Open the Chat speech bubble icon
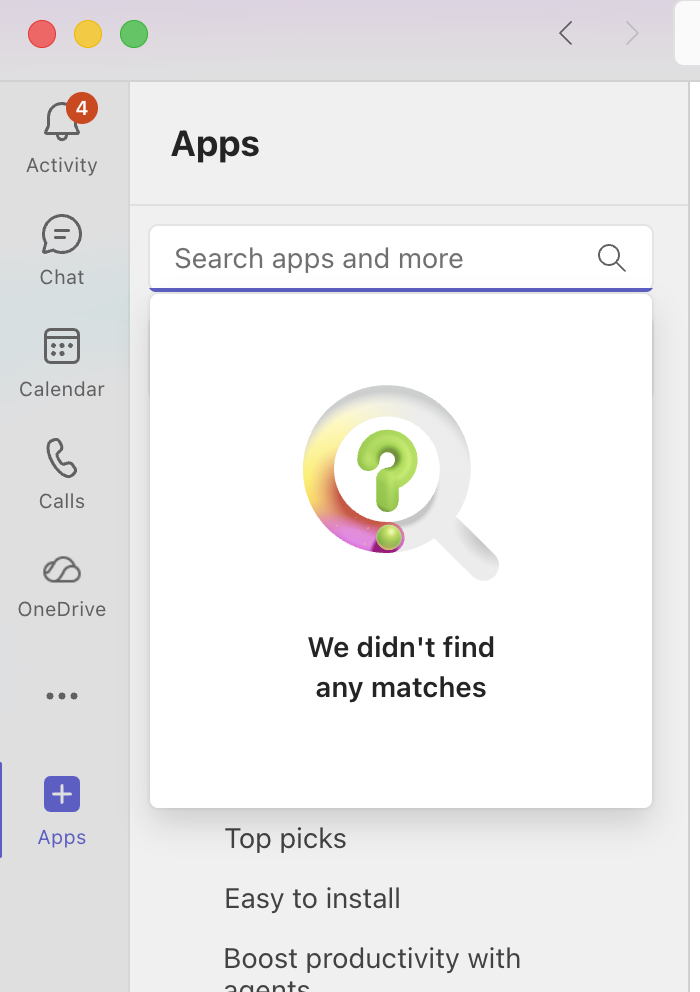The height and width of the screenshot is (992, 700). [x=62, y=236]
